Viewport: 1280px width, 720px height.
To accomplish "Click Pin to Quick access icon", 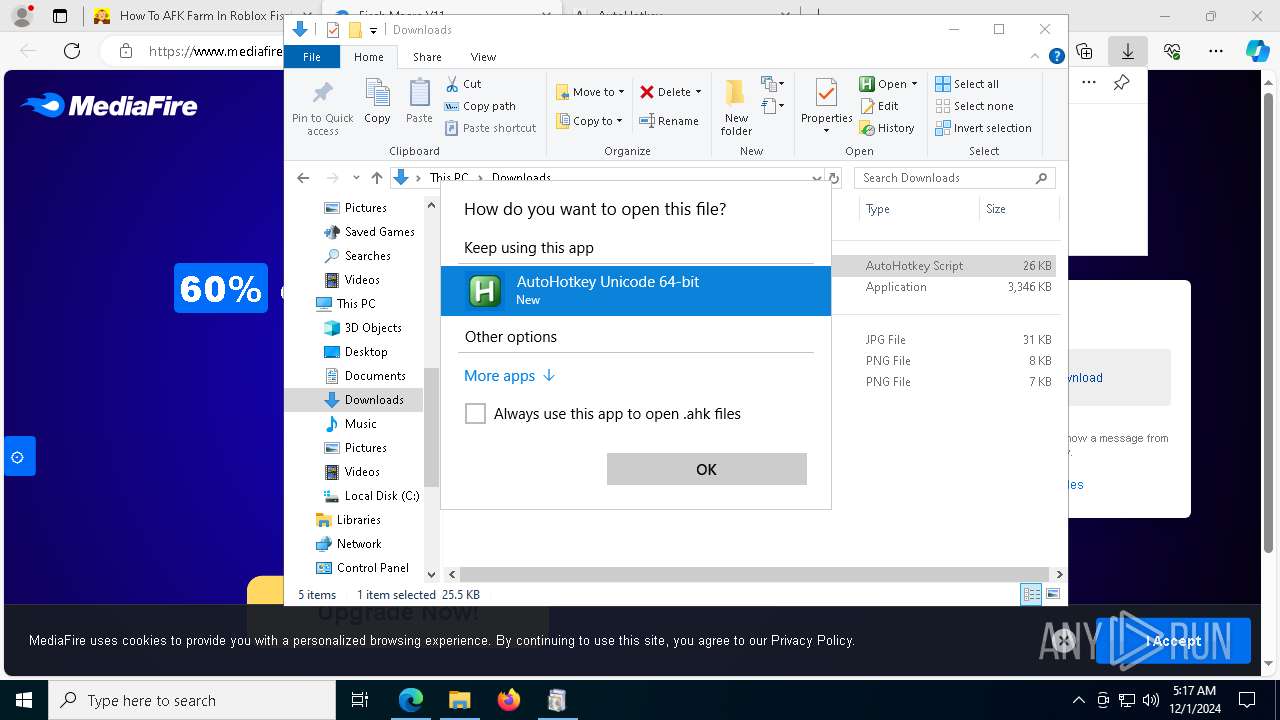I will point(322,108).
